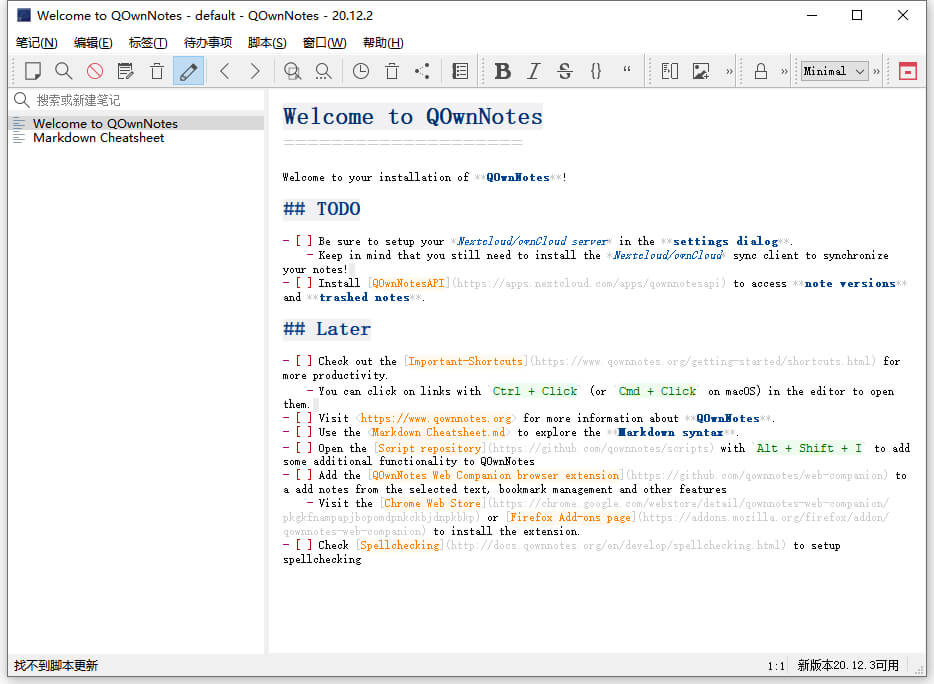Apply strikethrough formatting
Screen dimensions: 934x684
coord(565,71)
